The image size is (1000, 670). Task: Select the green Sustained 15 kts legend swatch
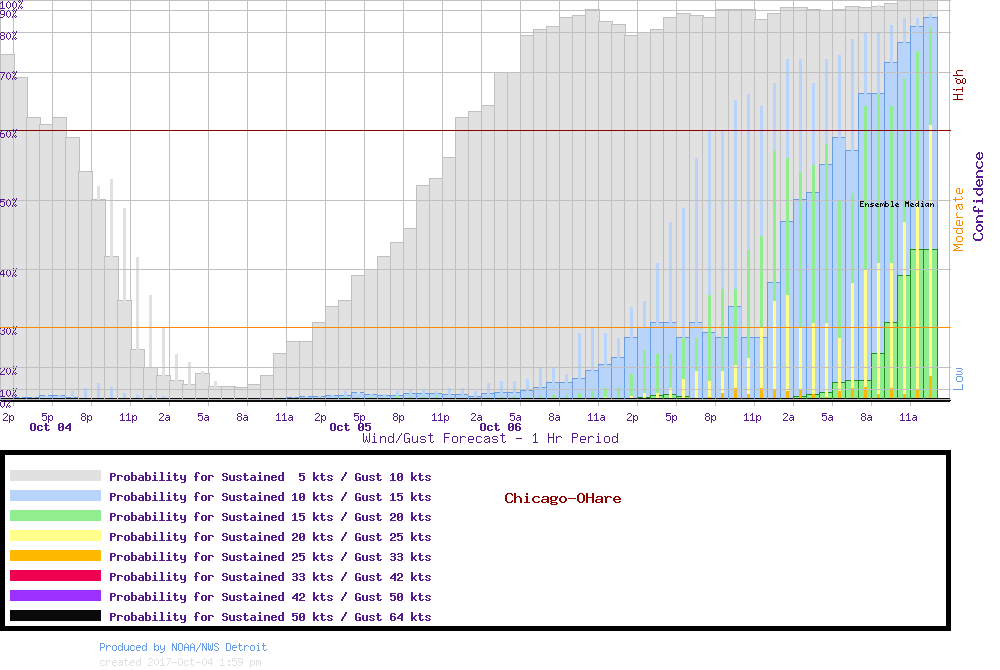(55, 516)
